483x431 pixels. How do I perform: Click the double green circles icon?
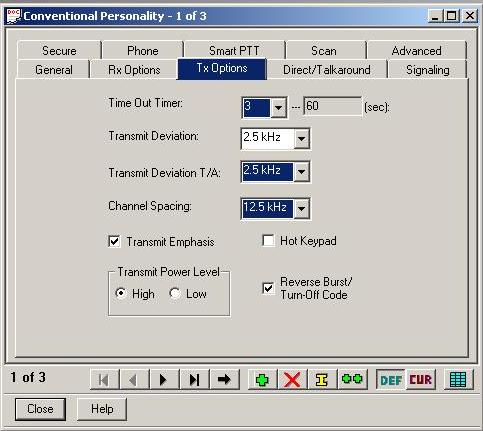point(352,379)
